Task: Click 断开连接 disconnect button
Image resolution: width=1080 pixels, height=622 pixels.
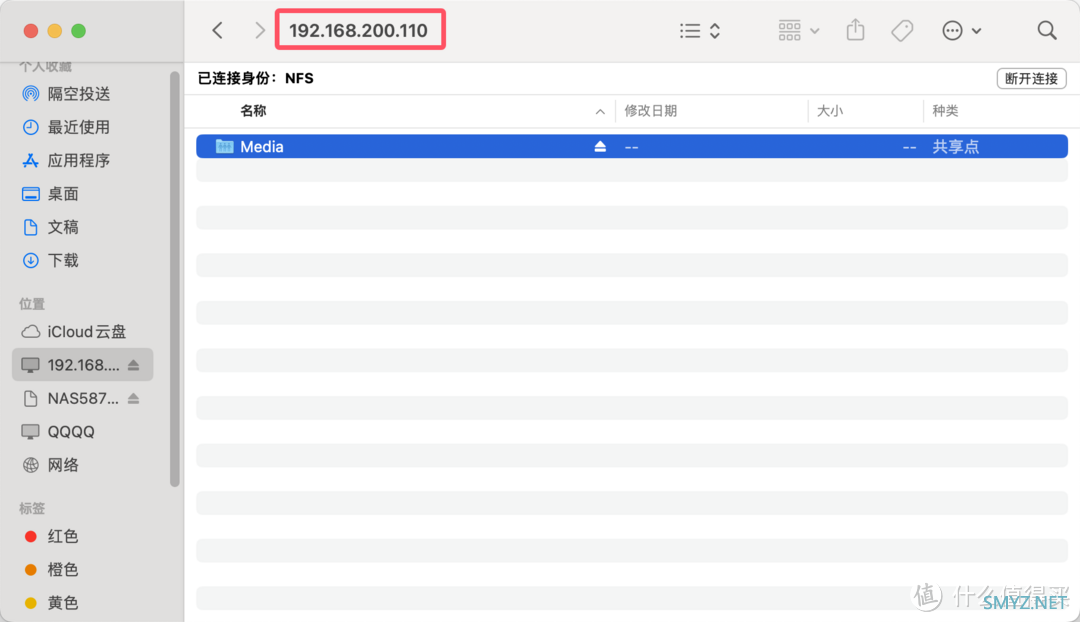Action: click(1031, 79)
